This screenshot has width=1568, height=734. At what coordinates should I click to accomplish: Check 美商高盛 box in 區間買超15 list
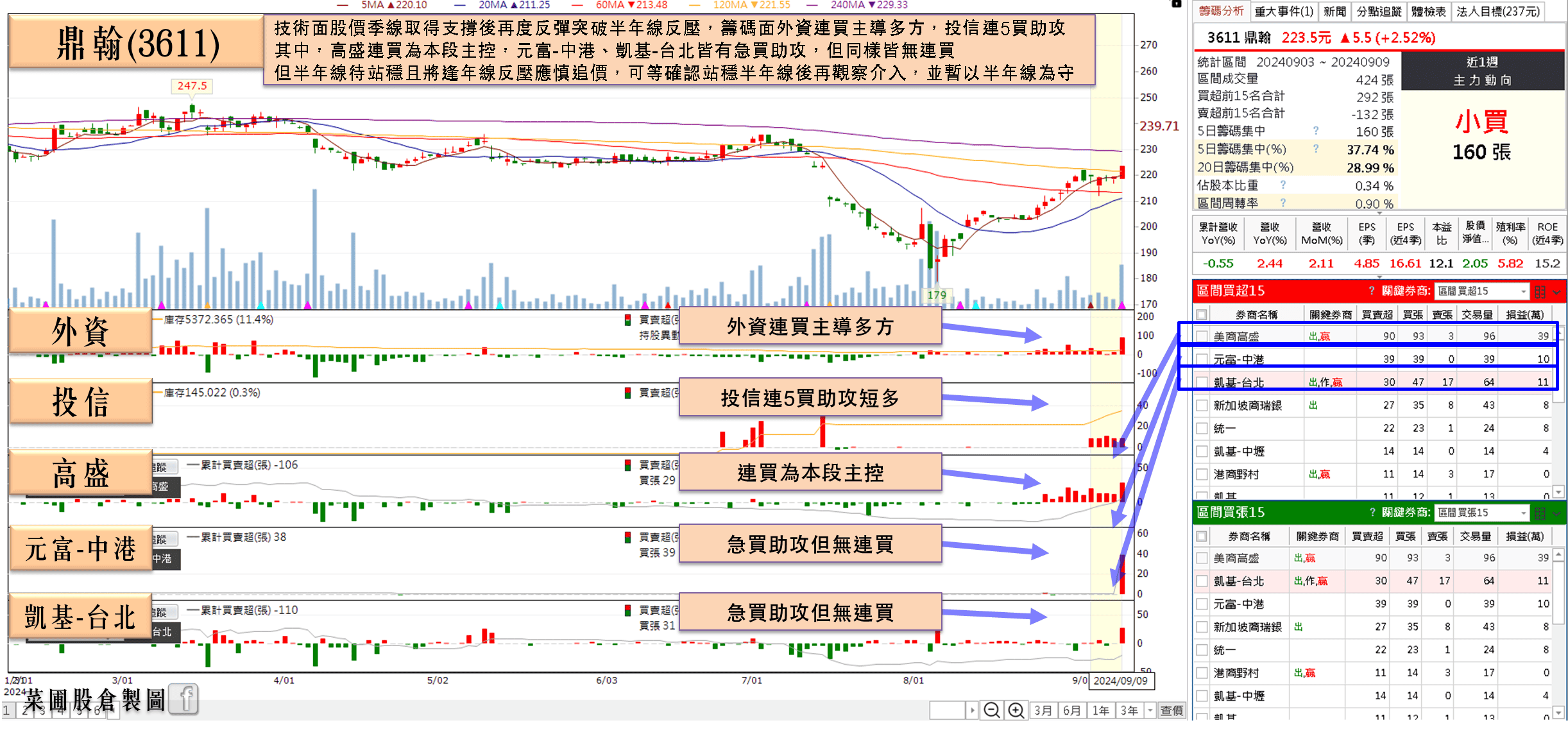(1202, 336)
